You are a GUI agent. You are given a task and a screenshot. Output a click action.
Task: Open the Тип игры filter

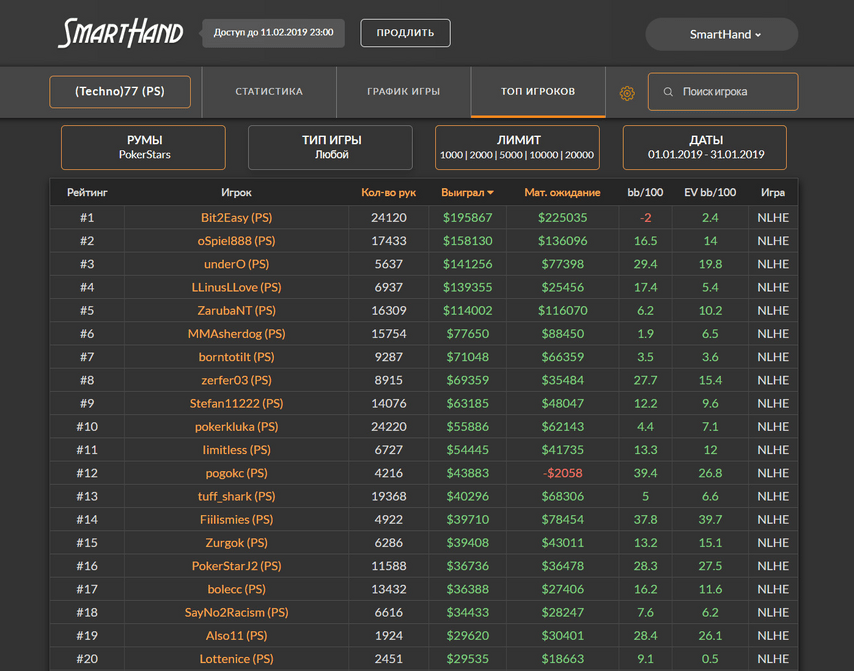point(331,148)
